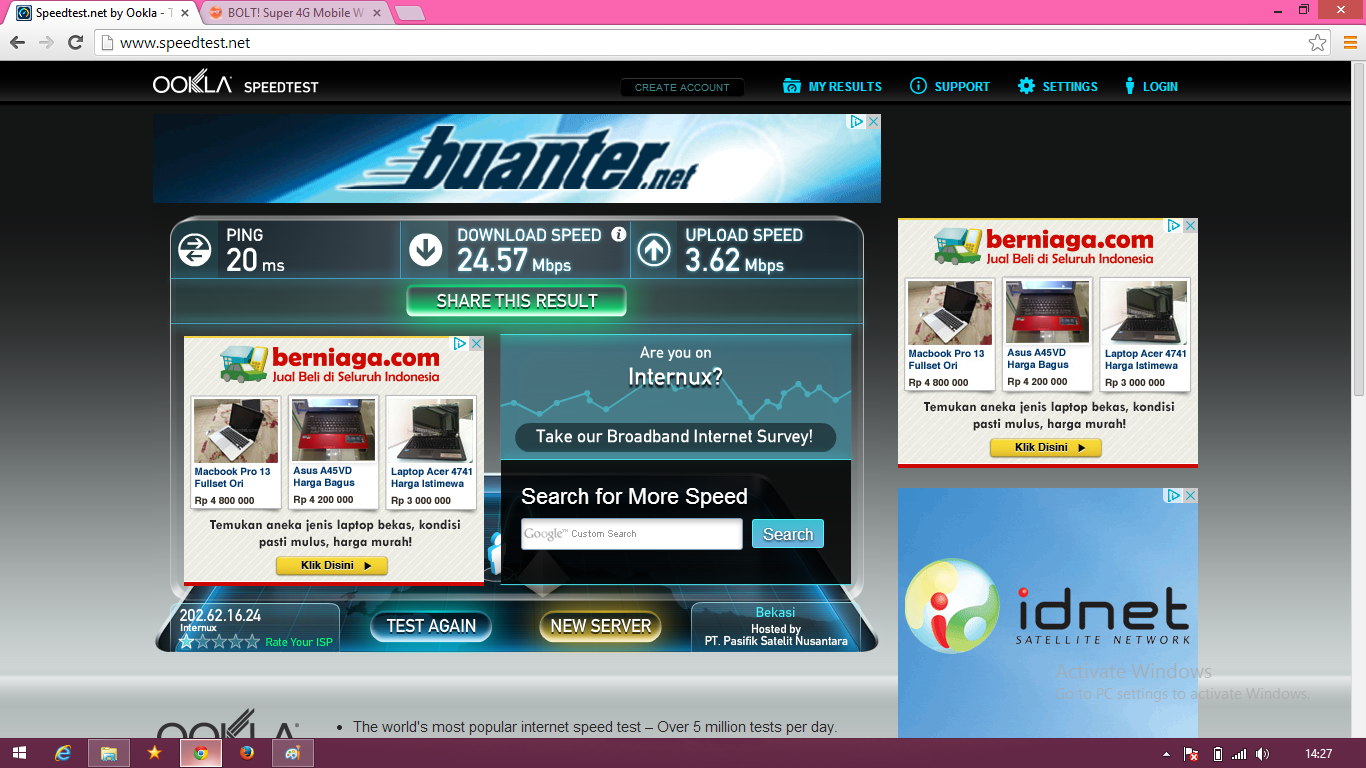Click Macbook Pro 13 thumbnail in left ad
This screenshot has height=768, width=1366.
pos(236,430)
